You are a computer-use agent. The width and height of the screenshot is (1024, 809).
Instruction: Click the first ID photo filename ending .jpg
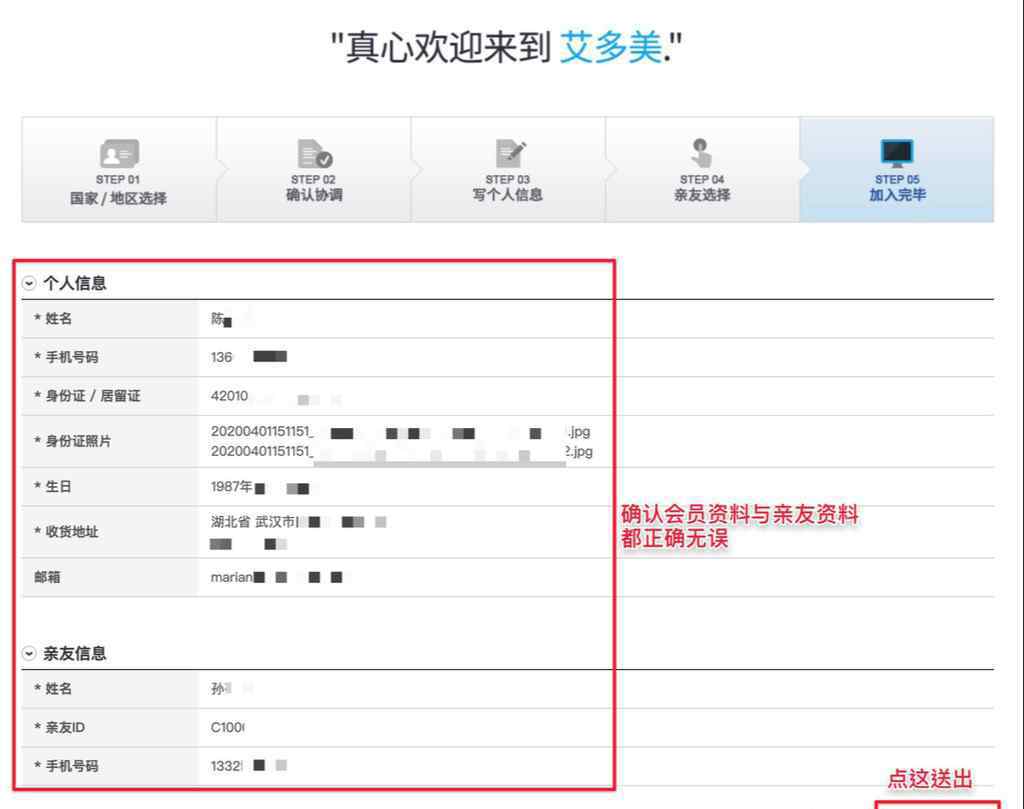400,432
